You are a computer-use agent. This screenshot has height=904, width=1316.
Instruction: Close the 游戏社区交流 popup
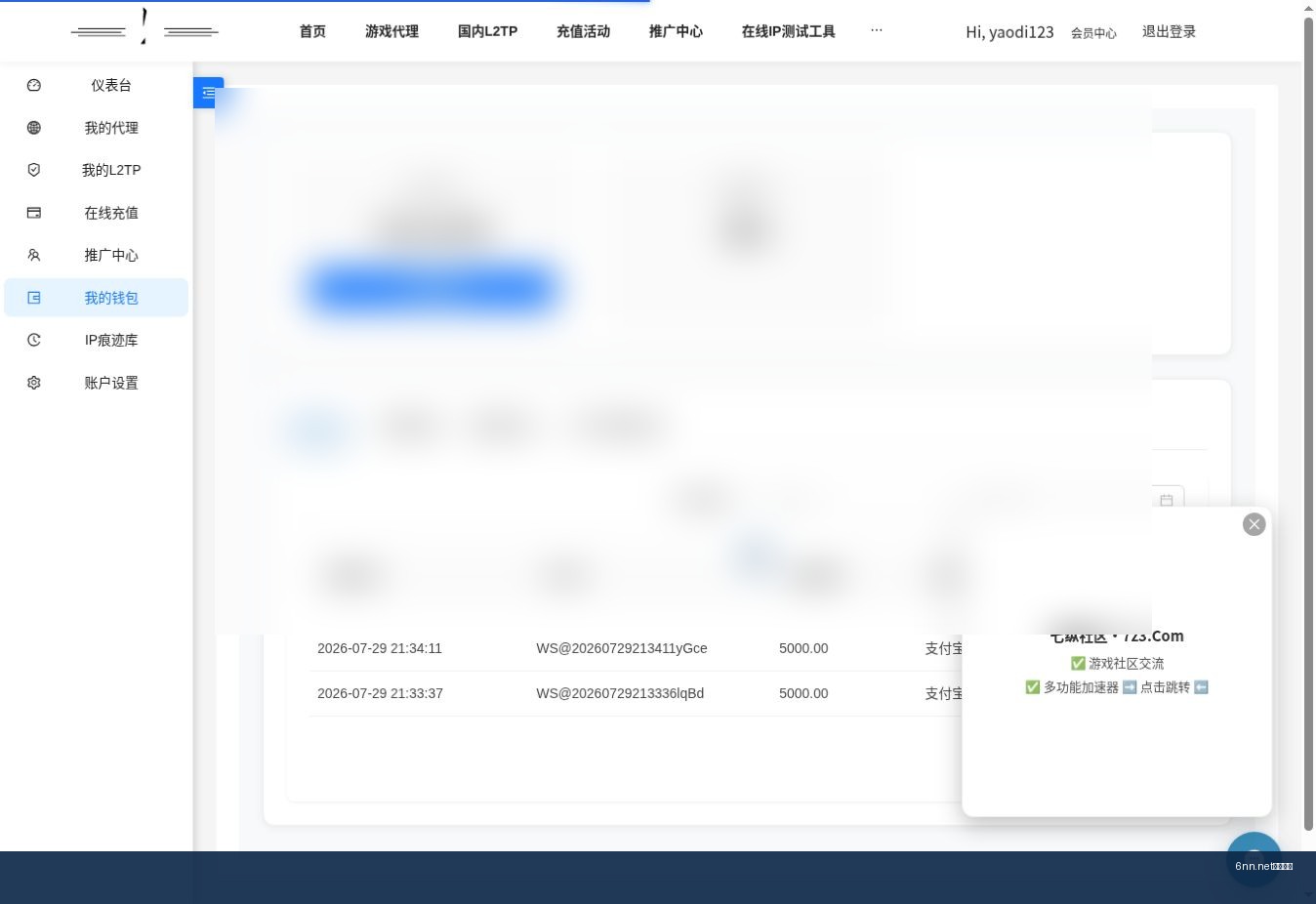(1254, 524)
